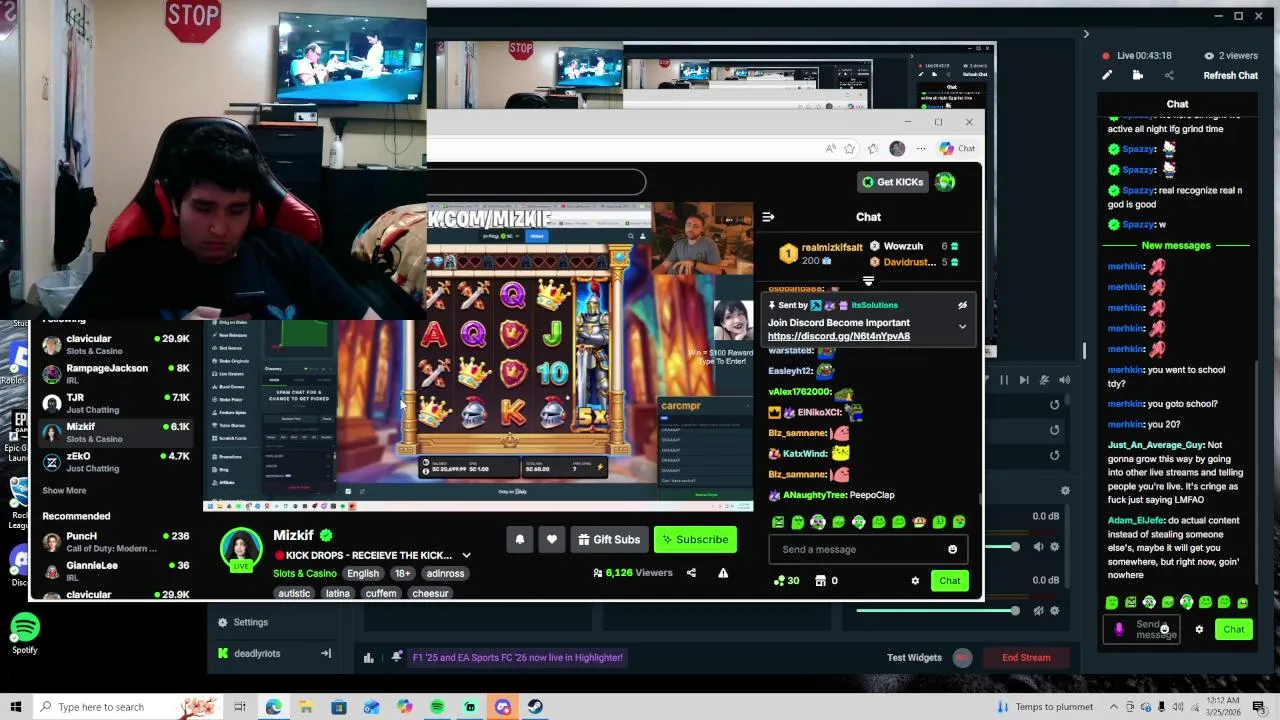This screenshot has width=1280, height=720.
Task: Click the bottom reset arrow icon in list
Action: click(x=1054, y=455)
